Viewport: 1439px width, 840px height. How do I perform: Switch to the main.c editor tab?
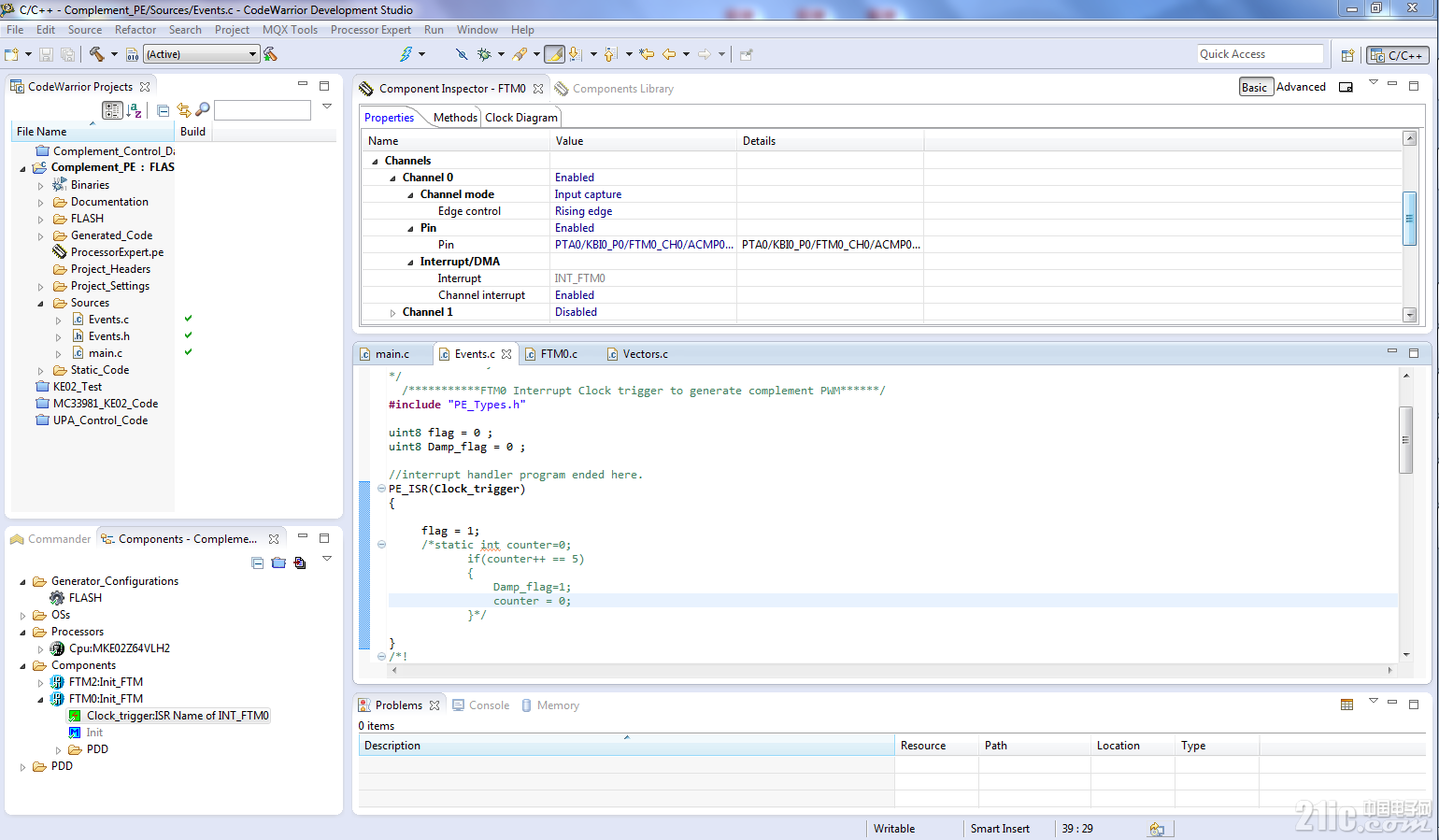click(x=392, y=354)
